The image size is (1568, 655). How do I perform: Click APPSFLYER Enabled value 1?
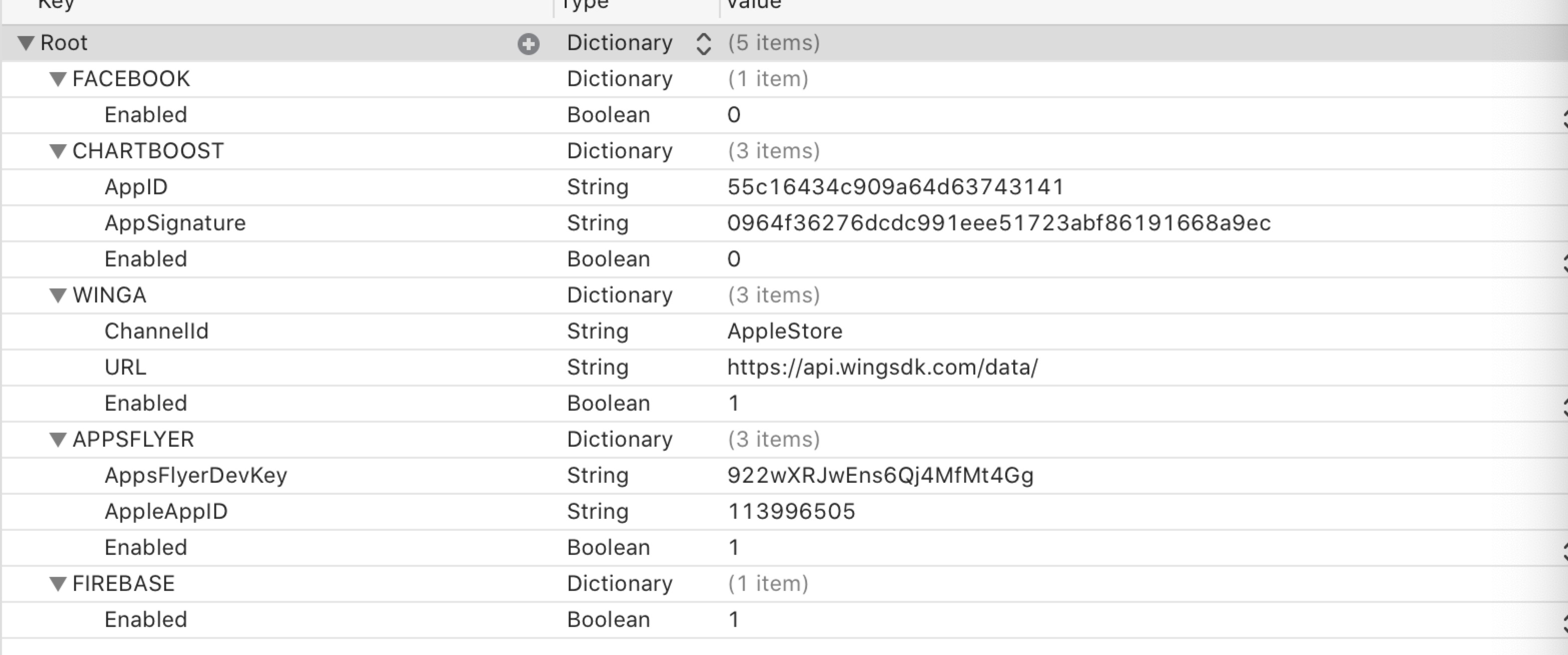tap(734, 548)
